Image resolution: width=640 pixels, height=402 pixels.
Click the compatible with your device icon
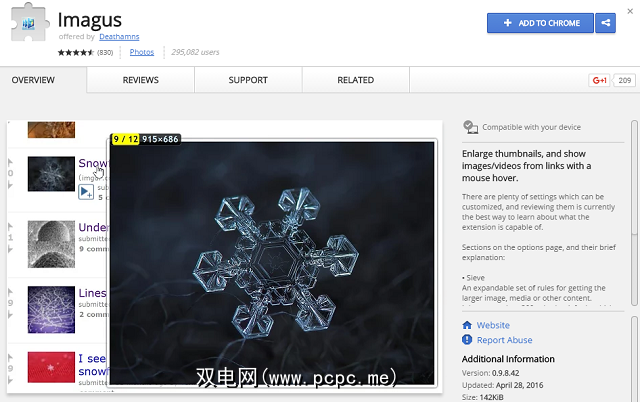[471, 127]
